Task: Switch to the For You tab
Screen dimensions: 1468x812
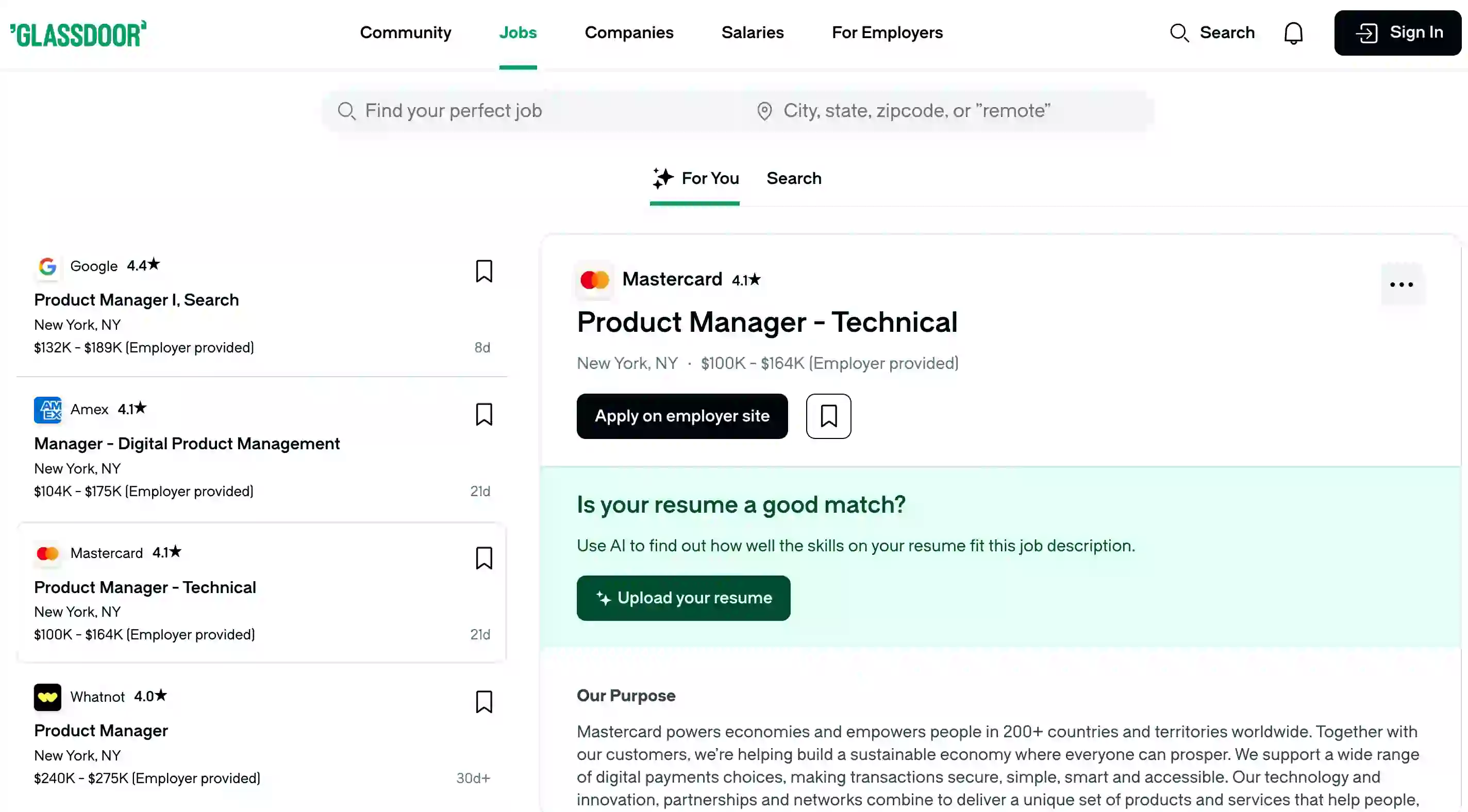Action: pos(695,178)
